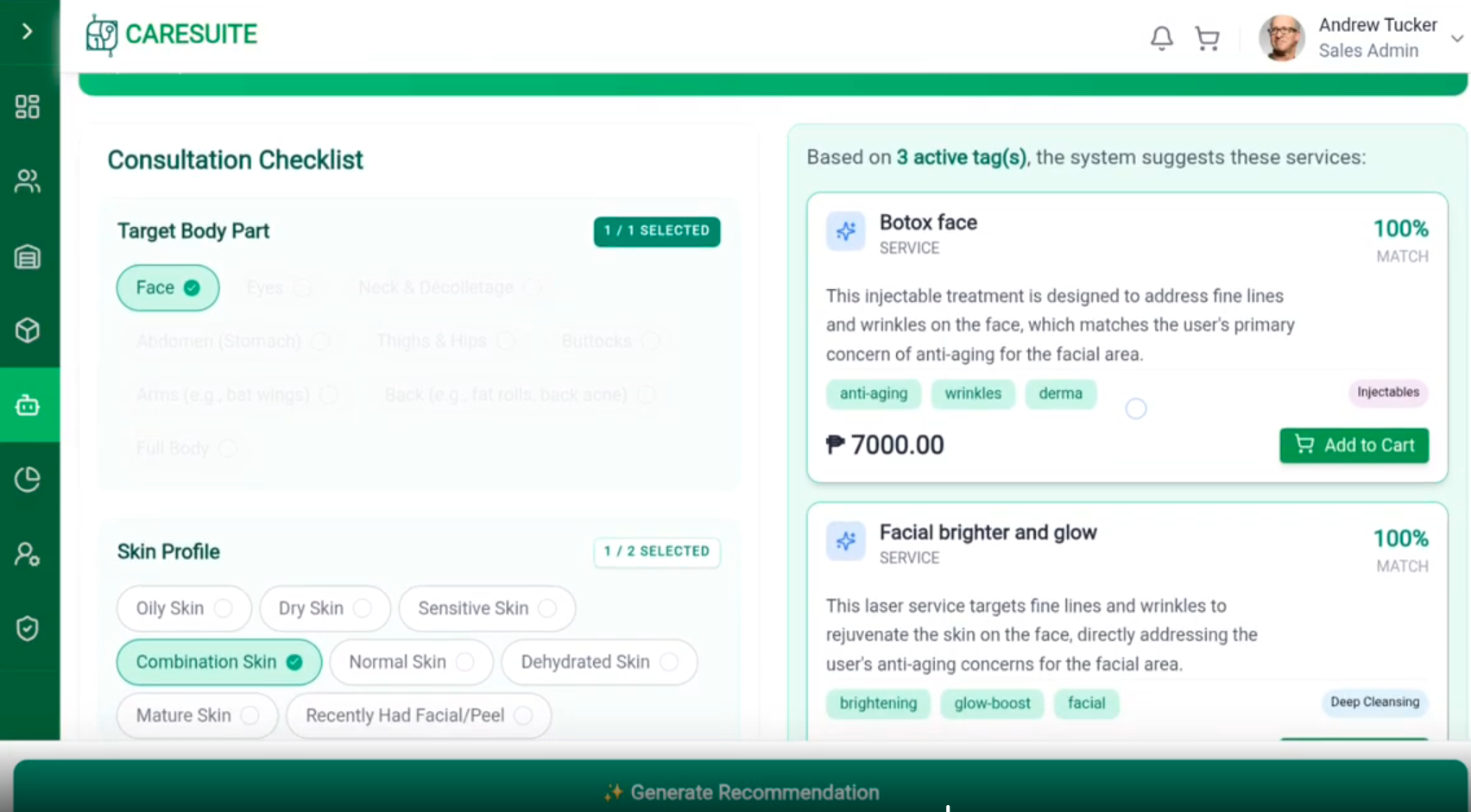Open the dashboard grid icon in sidebar
This screenshot has width=1471, height=812.
coord(28,107)
